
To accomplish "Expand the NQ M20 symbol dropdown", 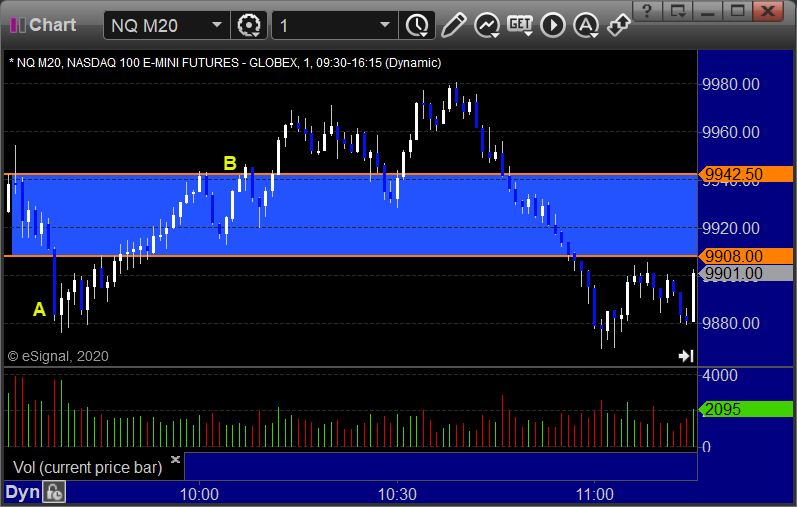I will tap(217, 25).
